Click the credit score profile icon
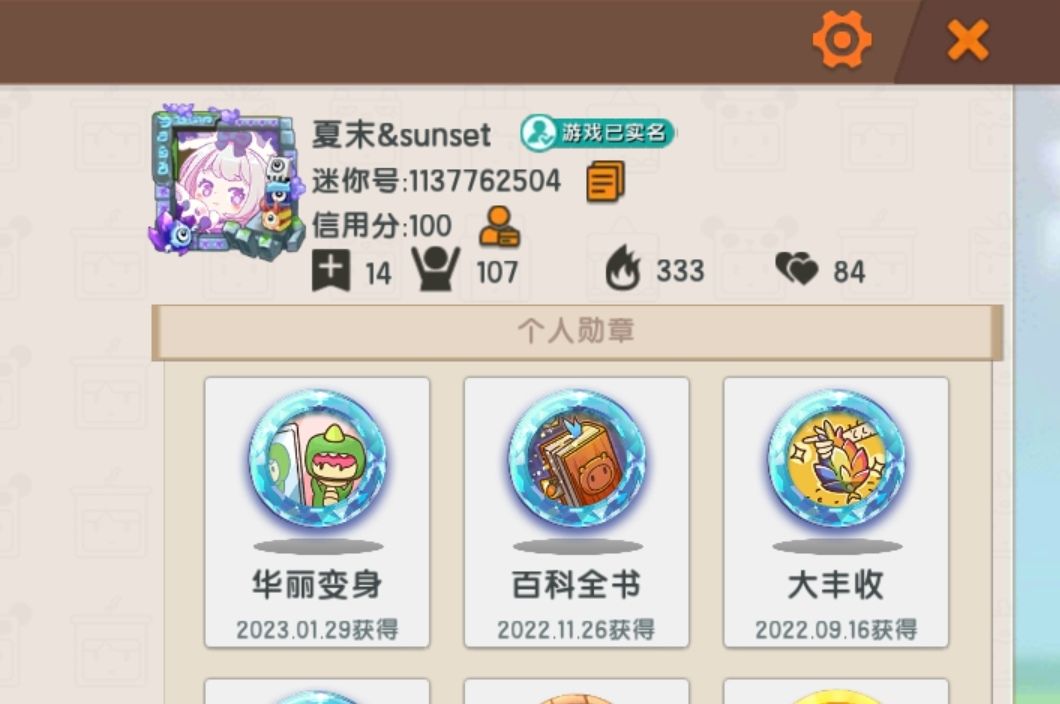Viewport: 1060px width, 704px height. click(x=500, y=226)
